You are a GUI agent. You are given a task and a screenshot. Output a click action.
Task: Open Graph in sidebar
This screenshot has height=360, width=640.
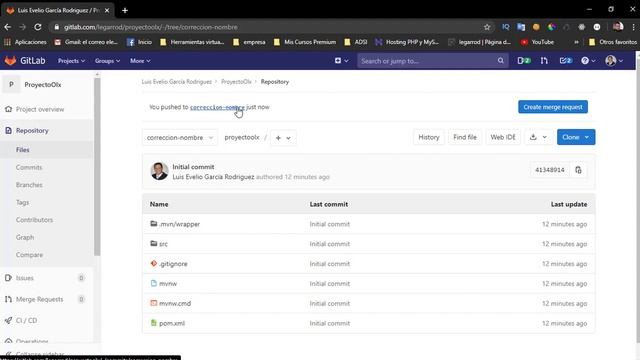point(25,237)
